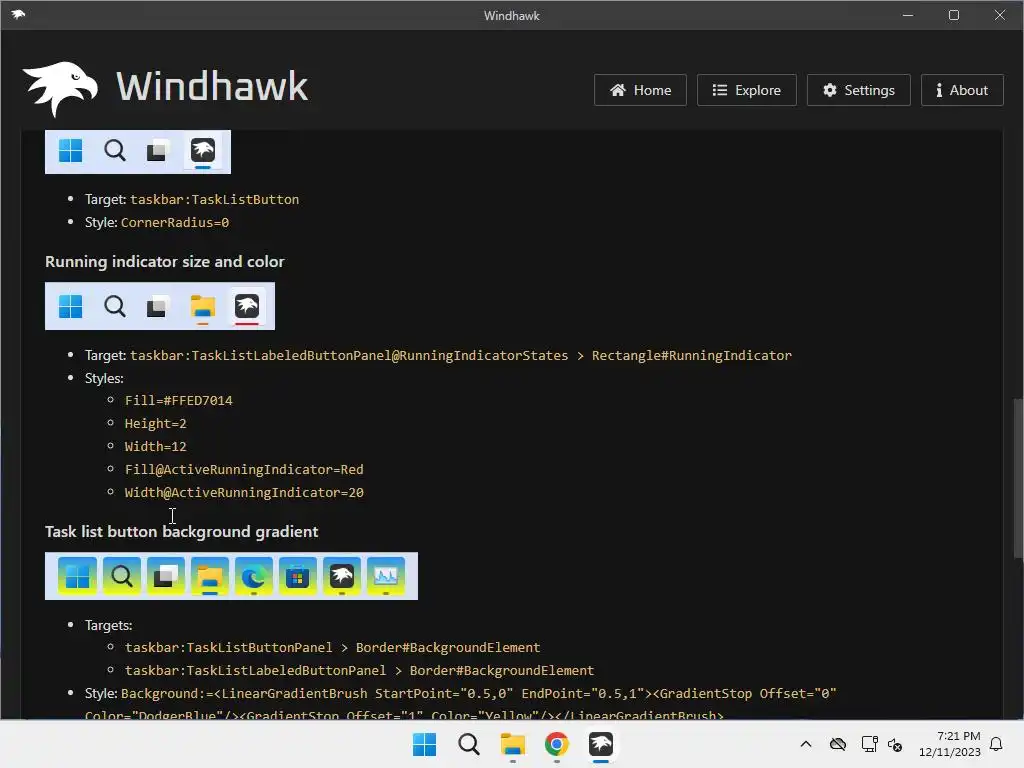Select the style Fill=#FFED7014
The image size is (1024, 768).
click(178, 400)
